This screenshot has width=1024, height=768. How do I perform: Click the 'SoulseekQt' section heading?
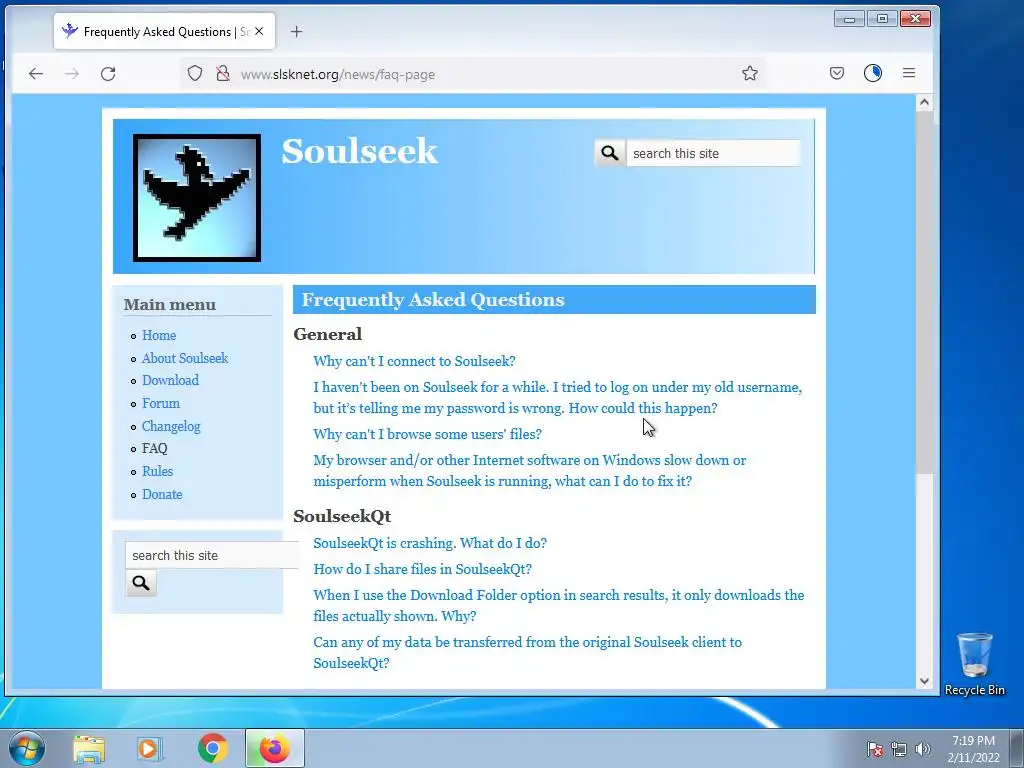tap(342, 516)
